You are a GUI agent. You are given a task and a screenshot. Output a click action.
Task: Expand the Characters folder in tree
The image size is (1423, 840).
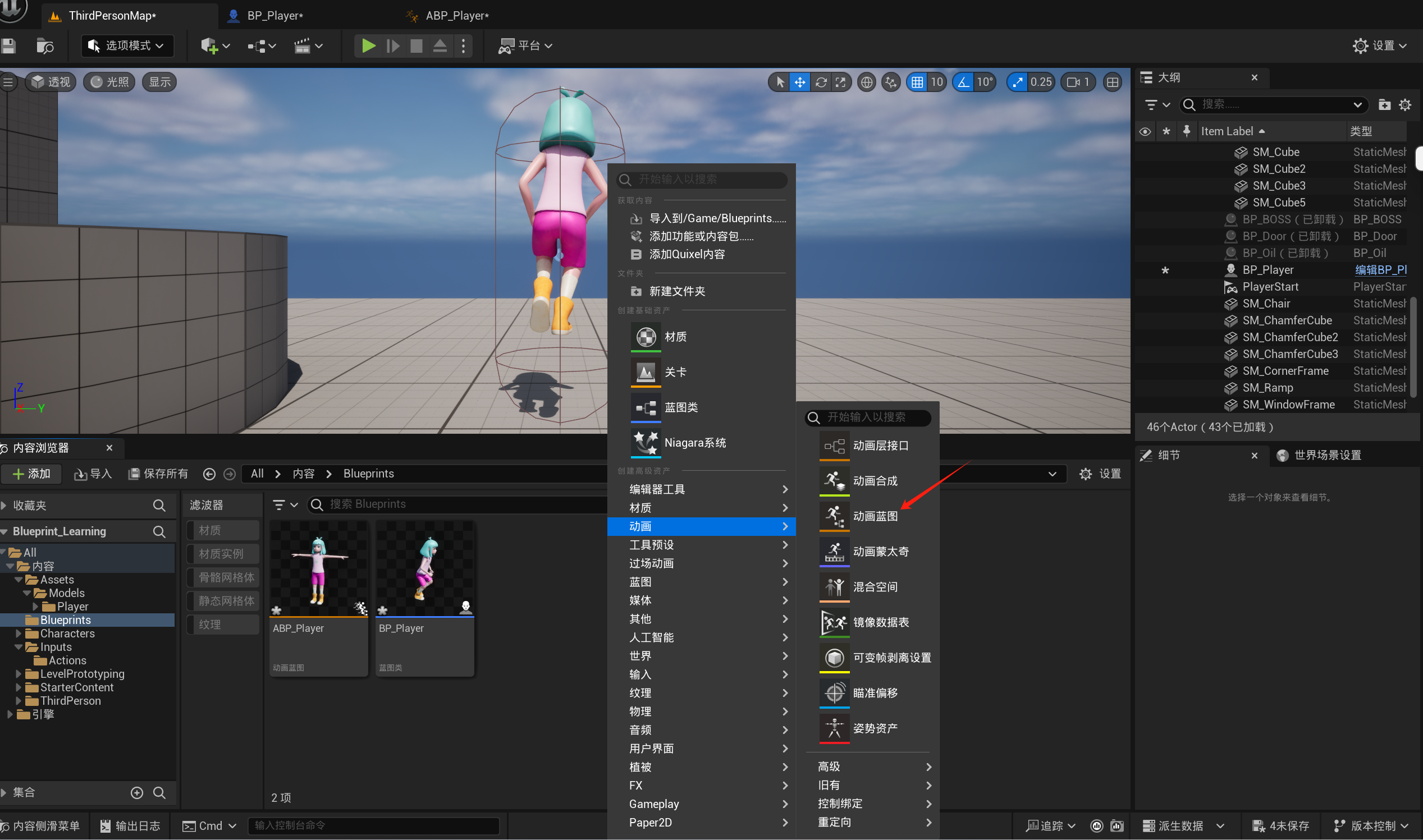click(18, 634)
